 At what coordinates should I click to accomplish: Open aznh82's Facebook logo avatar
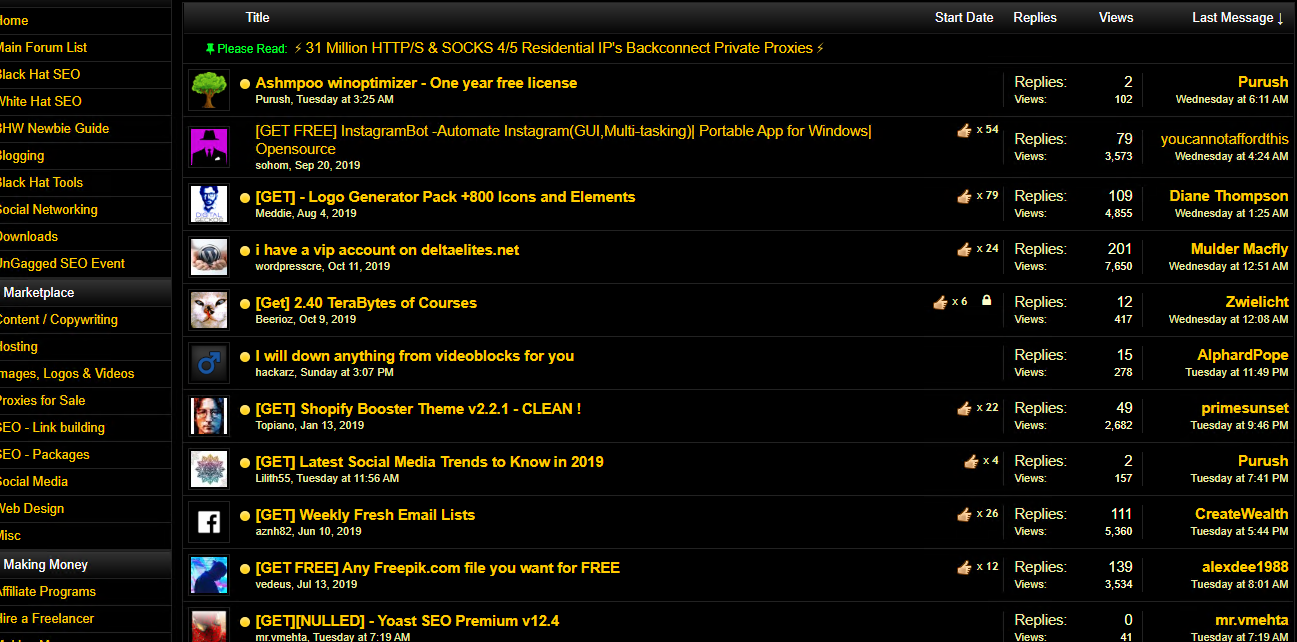[x=209, y=522]
